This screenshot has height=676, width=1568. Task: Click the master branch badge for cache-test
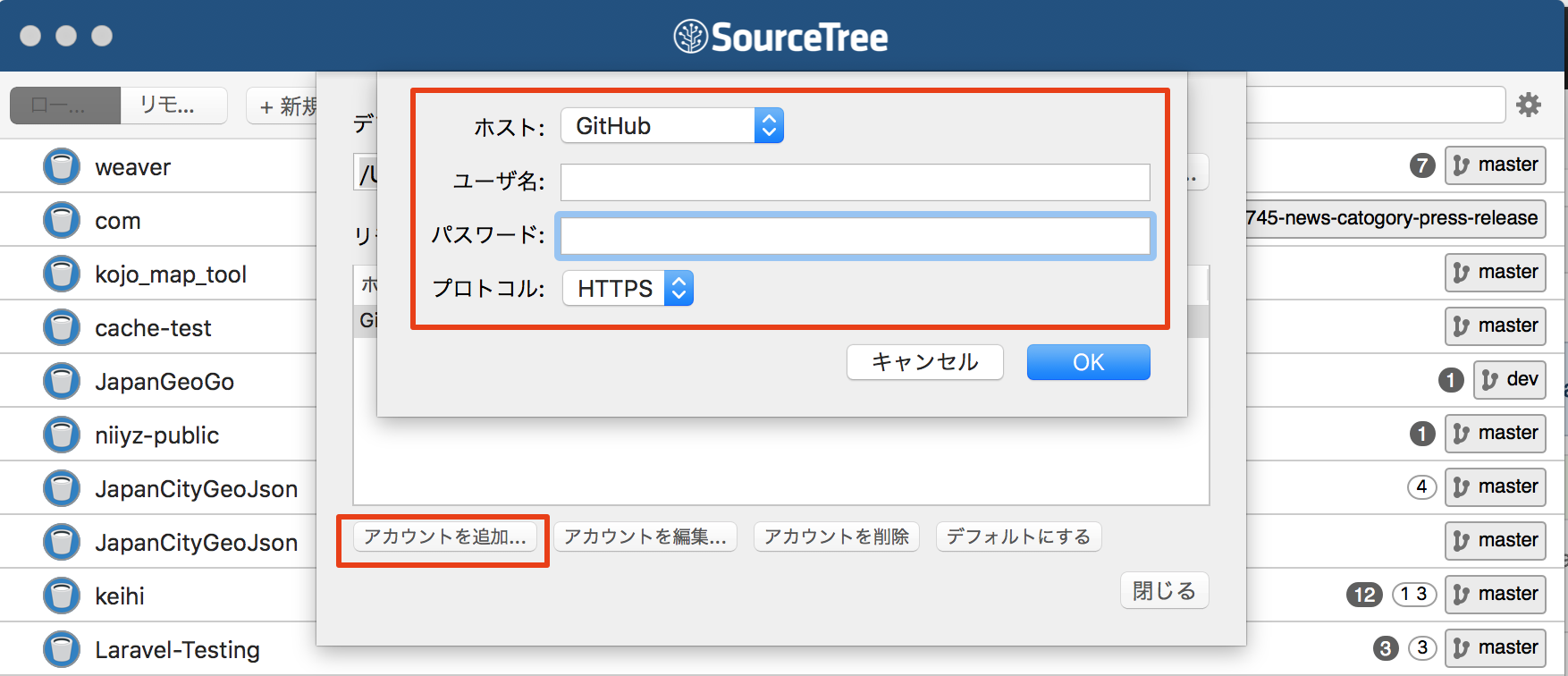tap(1496, 326)
